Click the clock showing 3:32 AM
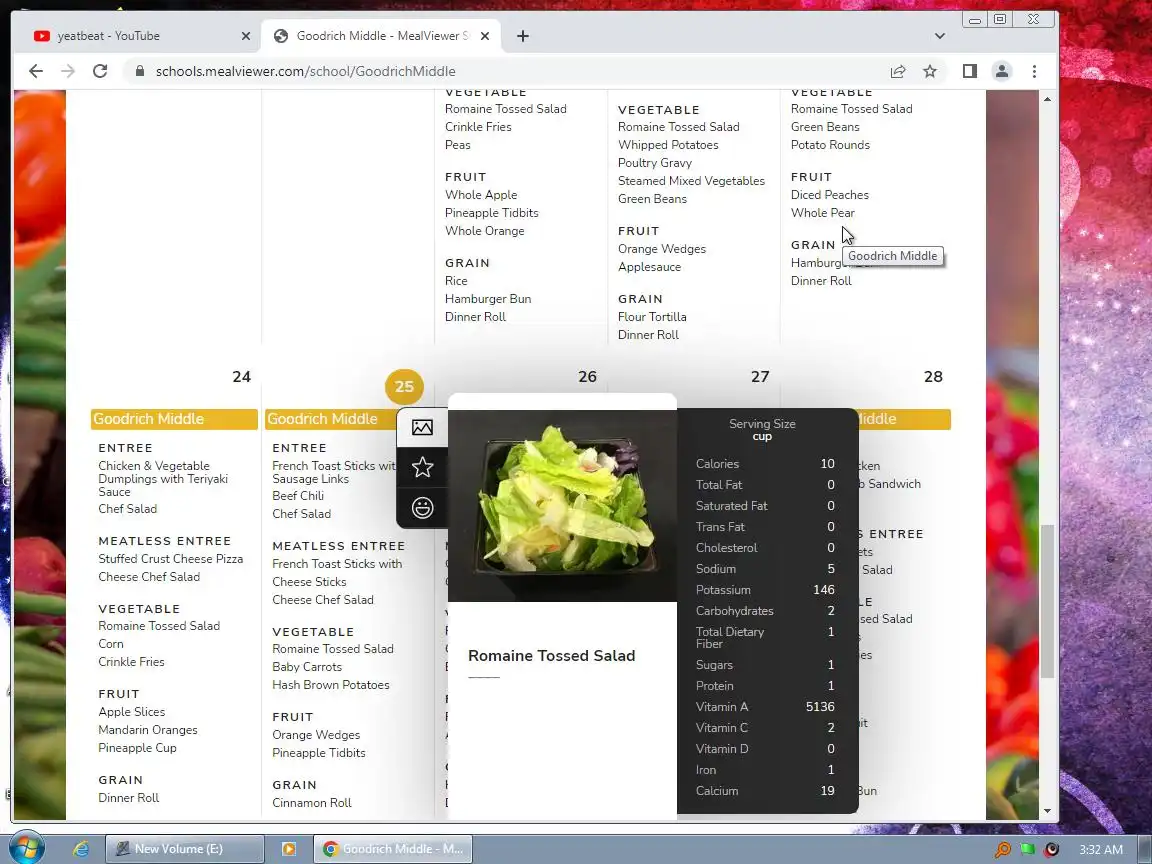This screenshot has width=1152, height=864. (x=1101, y=849)
